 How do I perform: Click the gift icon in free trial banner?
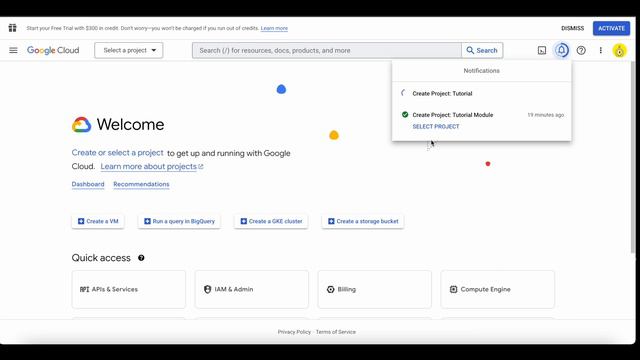pyautogui.click(x=13, y=28)
